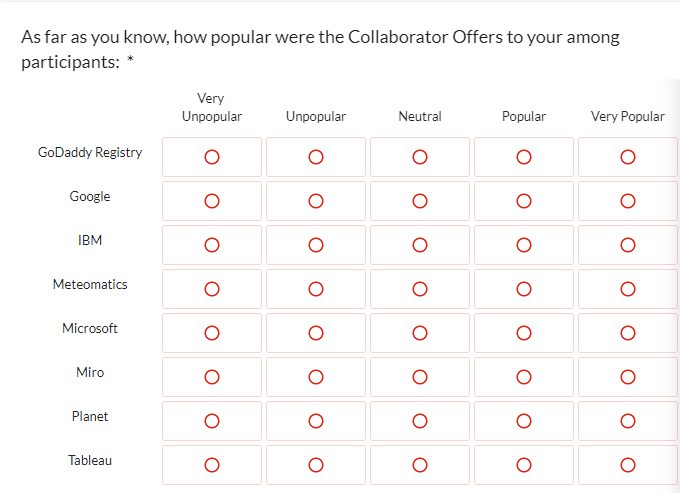Screen dimensions: 680x493
Task: Choose Neutral for Miro row
Action: pyautogui.click(x=420, y=377)
